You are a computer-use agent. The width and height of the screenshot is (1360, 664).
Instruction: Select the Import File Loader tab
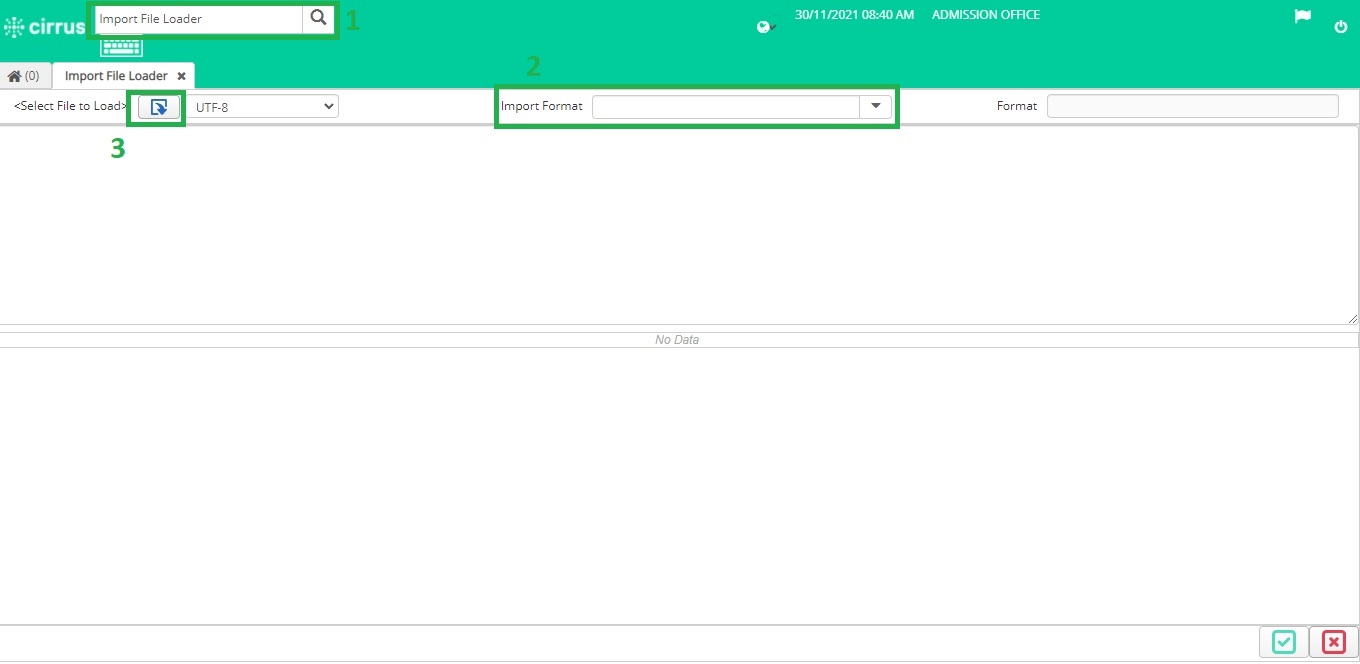click(116, 76)
